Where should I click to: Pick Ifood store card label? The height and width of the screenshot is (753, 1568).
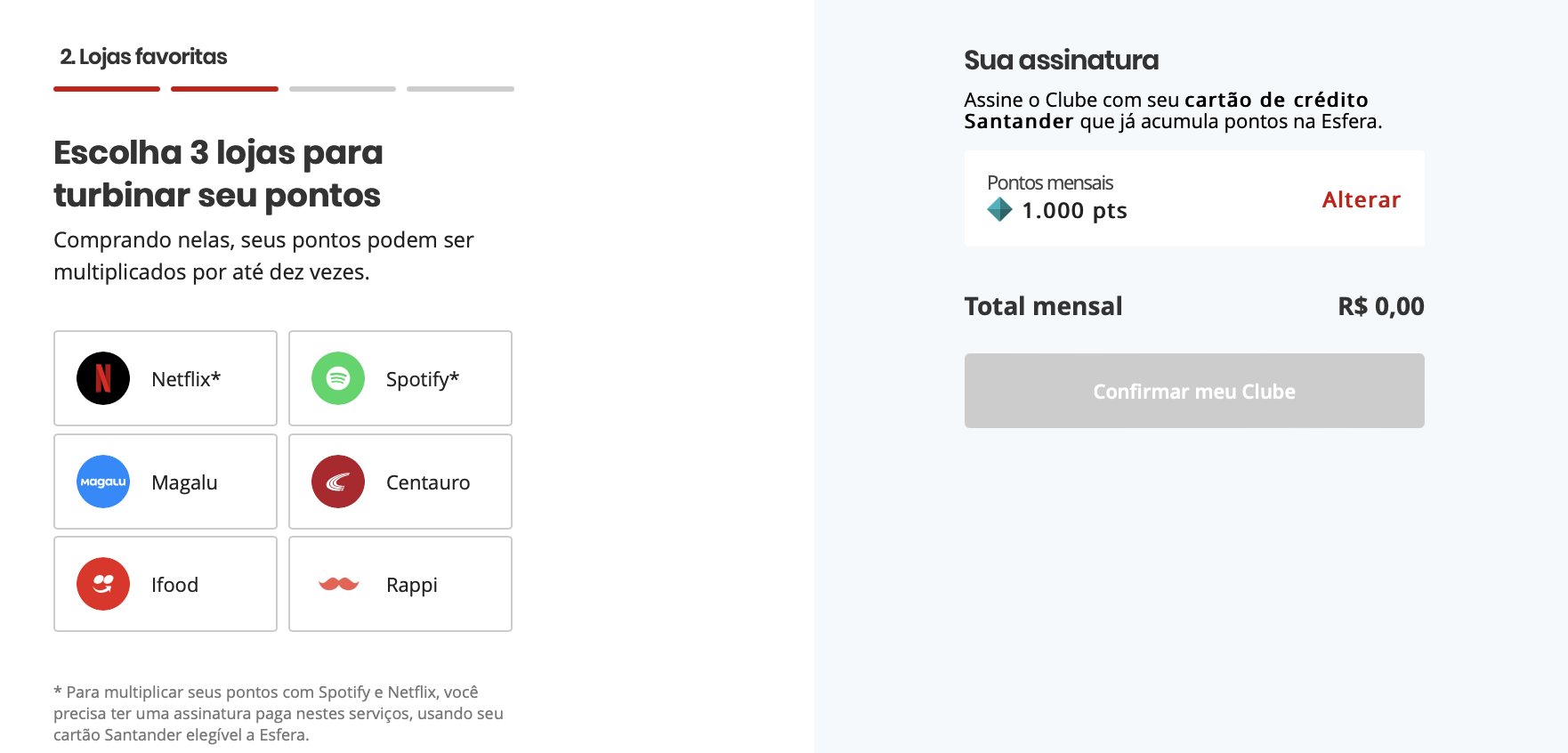tap(174, 585)
